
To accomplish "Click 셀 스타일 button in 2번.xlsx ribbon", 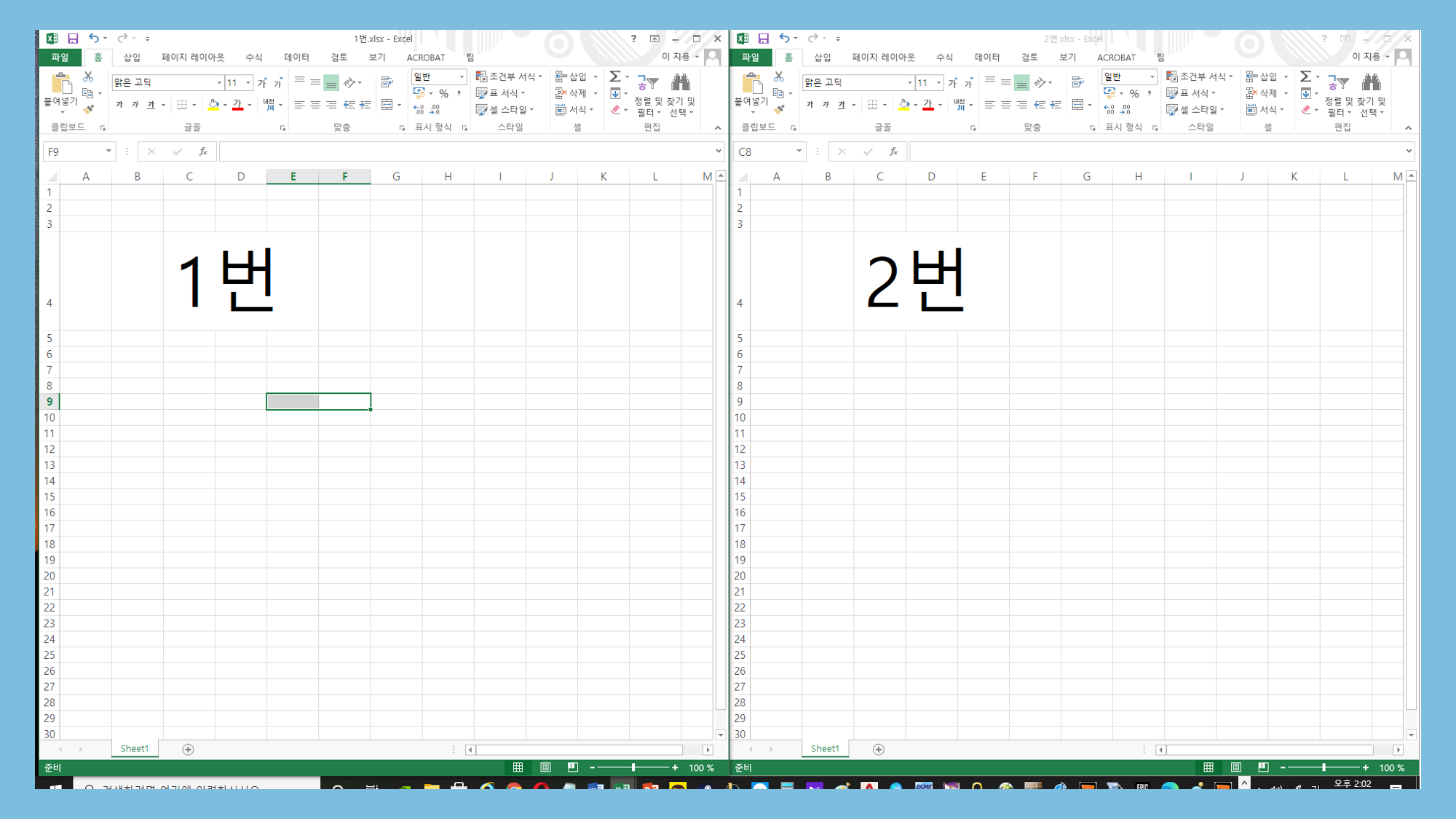I will (x=1198, y=110).
